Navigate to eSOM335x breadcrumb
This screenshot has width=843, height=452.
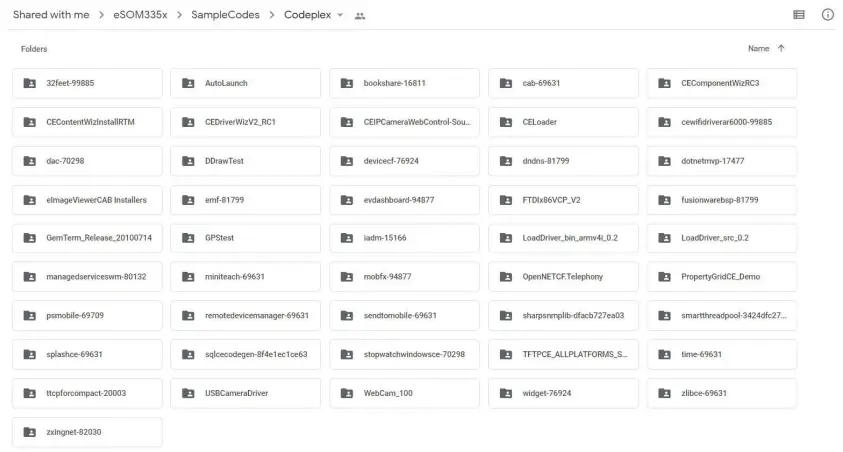point(140,15)
